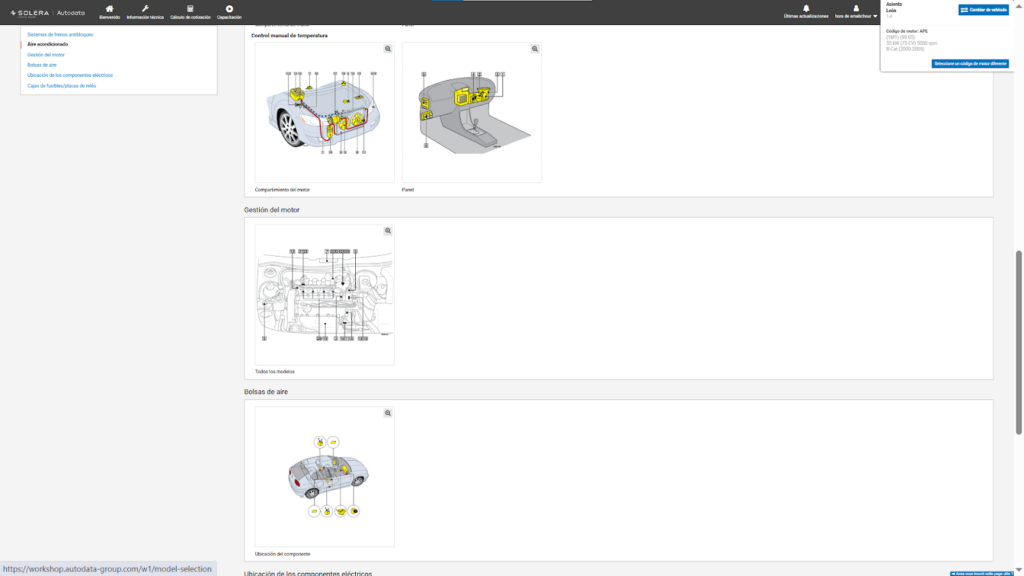Image resolution: width=1024 pixels, height=576 pixels.
Task: Zoom the Panel diagram with magnifier
Action: pos(535,49)
